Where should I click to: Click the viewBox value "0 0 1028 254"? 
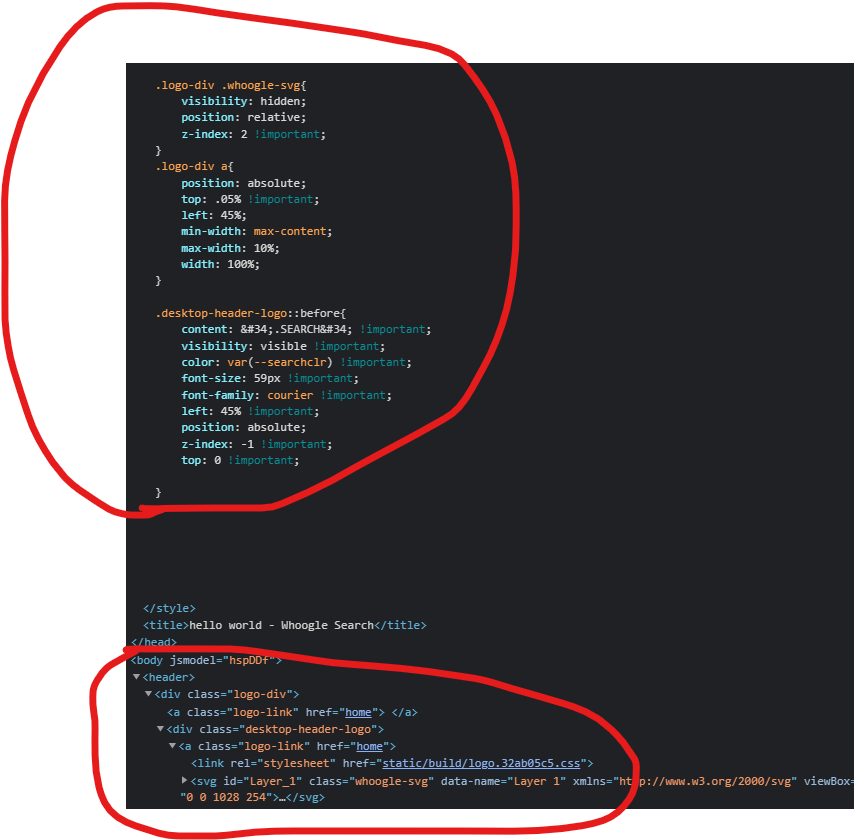click(x=227, y=797)
